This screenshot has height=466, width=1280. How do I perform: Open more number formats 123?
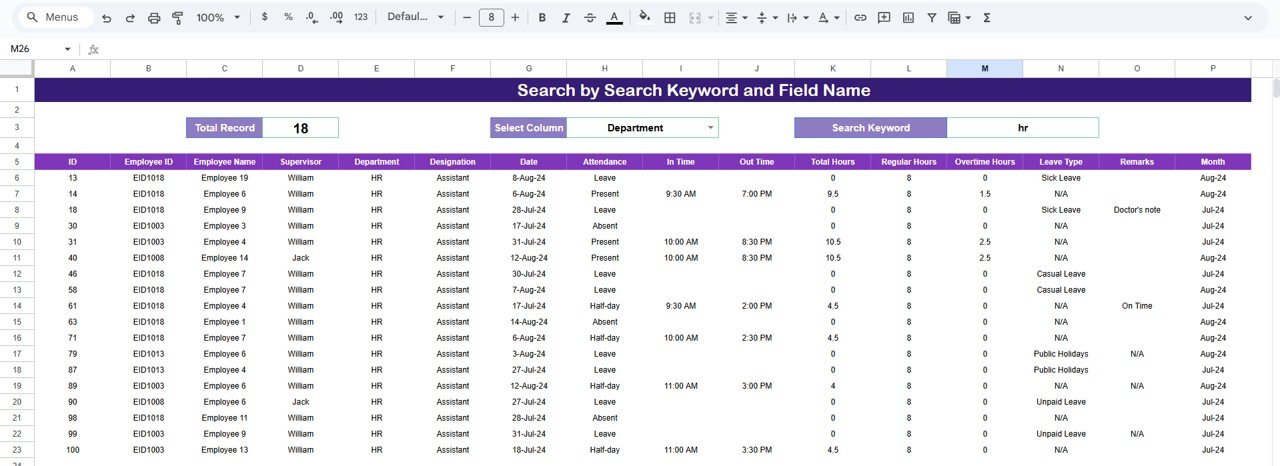click(x=361, y=17)
